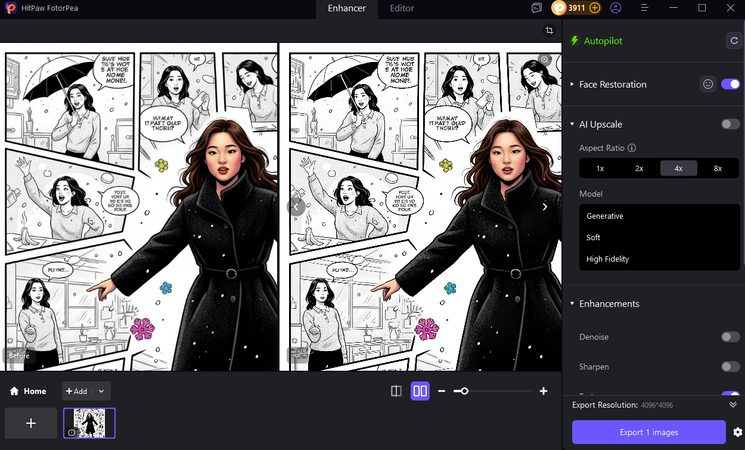Click the crop tool icon
The height and width of the screenshot is (450, 745).
[x=550, y=31]
